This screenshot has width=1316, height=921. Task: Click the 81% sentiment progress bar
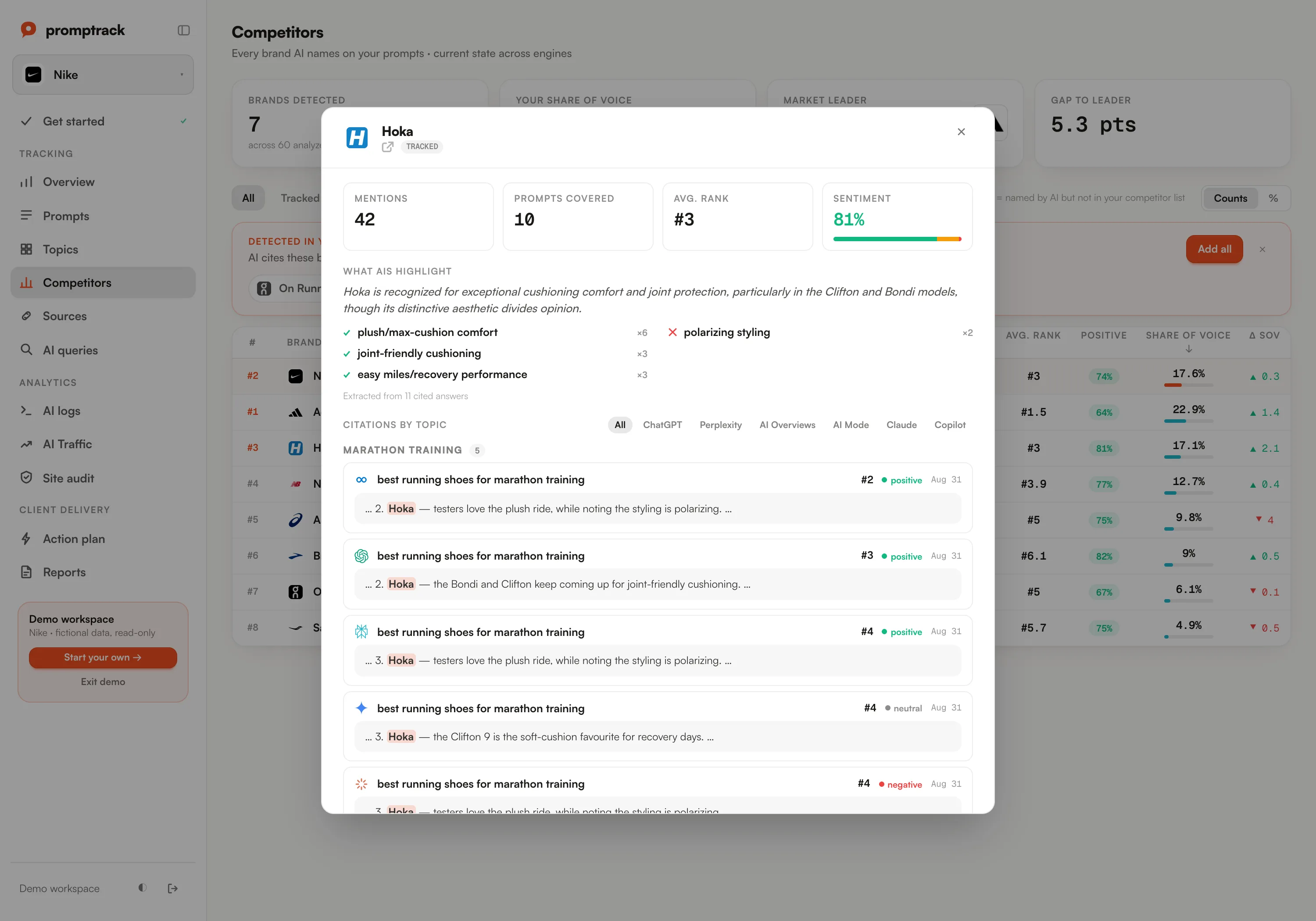(x=897, y=239)
